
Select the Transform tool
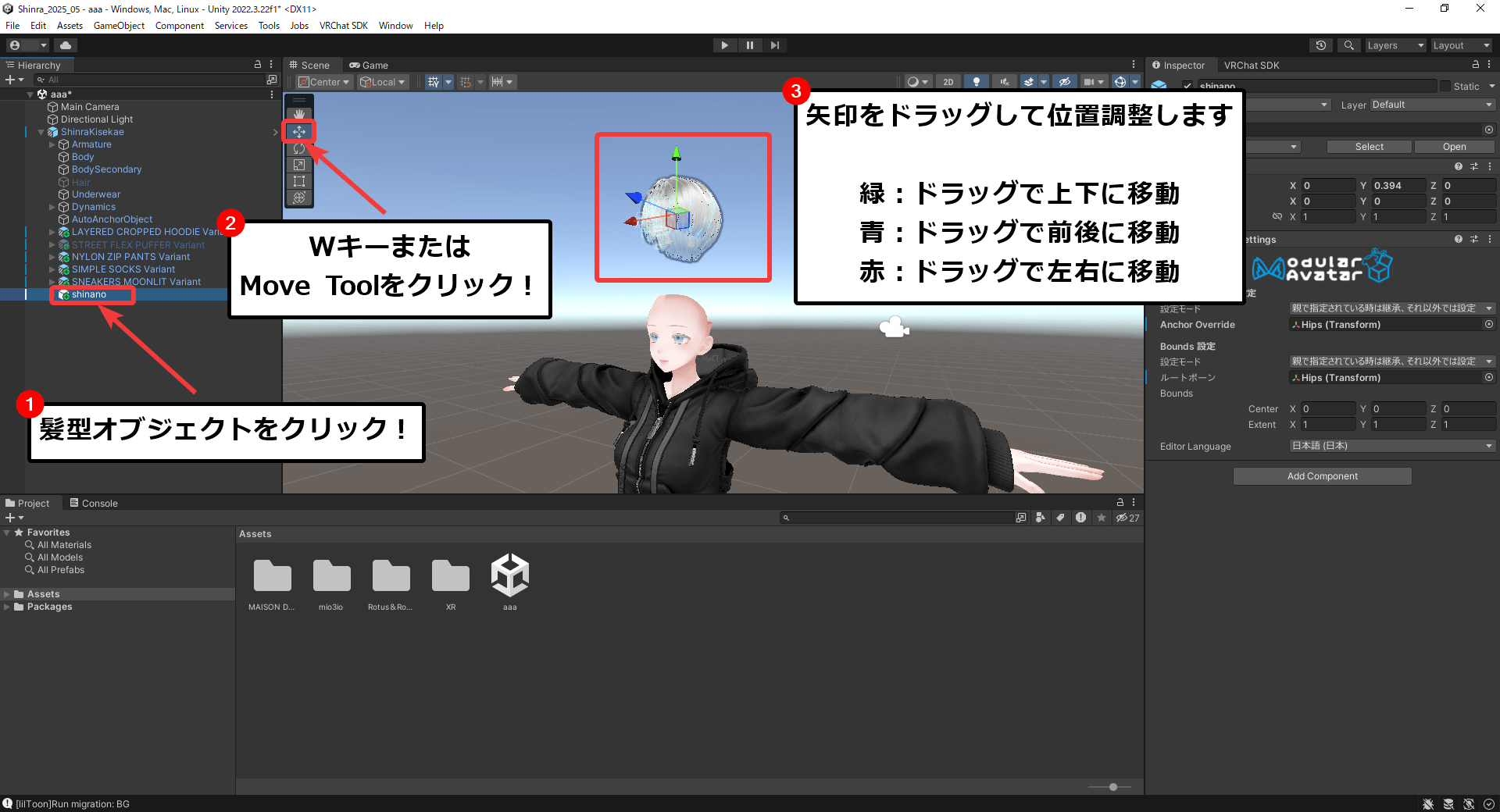[x=299, y=198]
